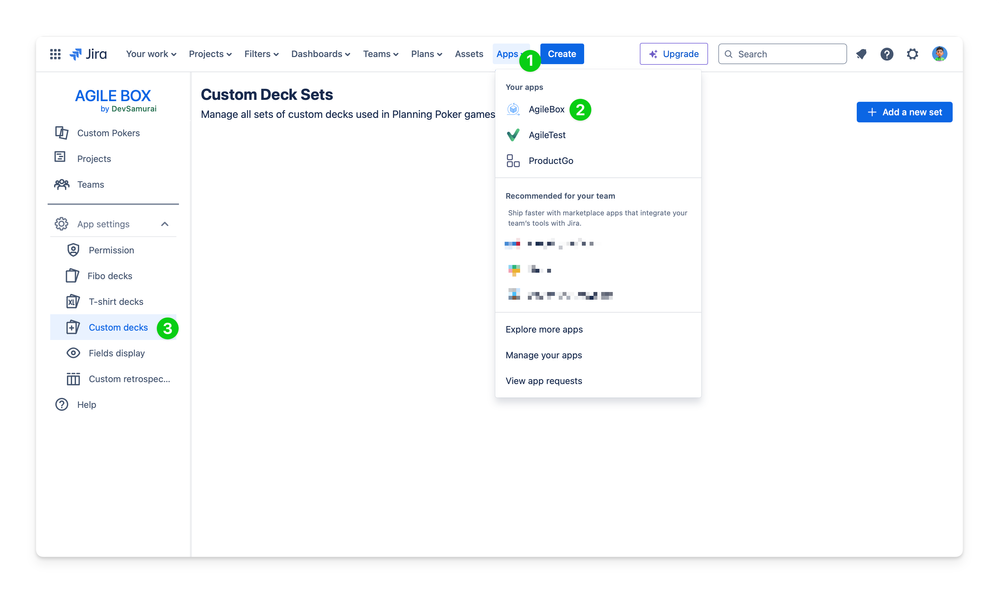999x593 pixels.
Task: Open the Plans dropdown
Action: (x=426, y=54)
